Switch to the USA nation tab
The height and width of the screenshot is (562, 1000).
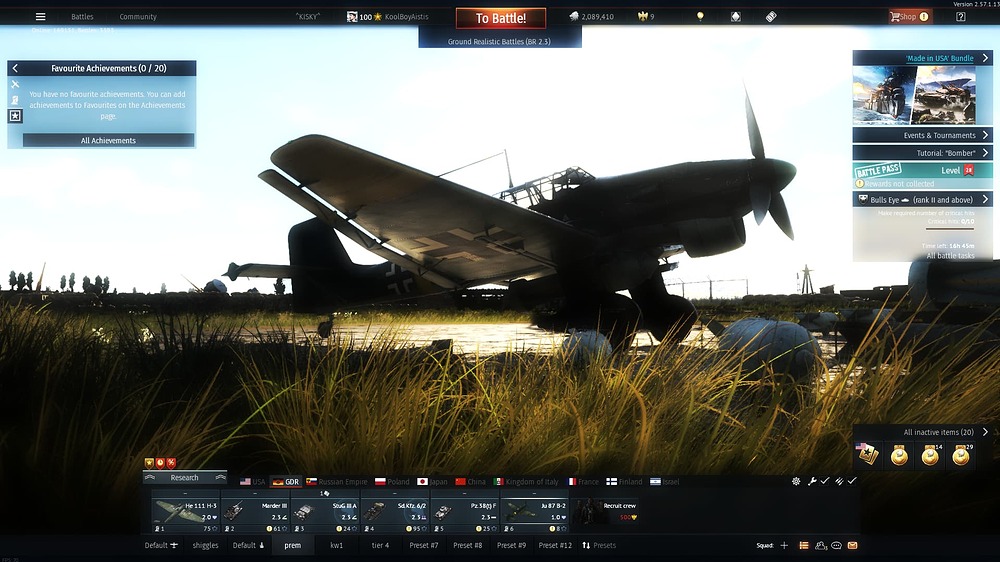click(x=253, y=482)
